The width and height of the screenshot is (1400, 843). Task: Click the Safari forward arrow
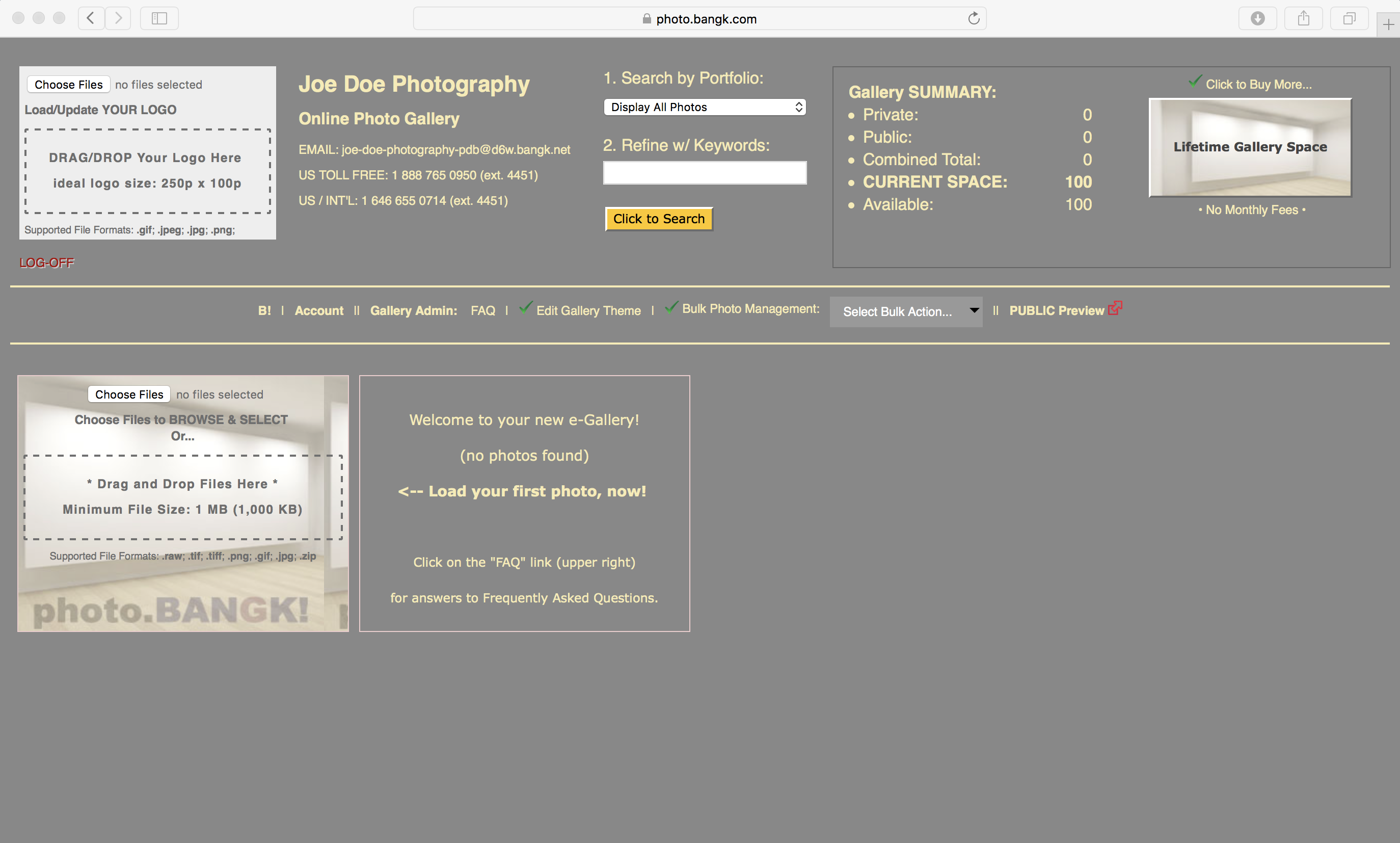click(x=118, y=18)
